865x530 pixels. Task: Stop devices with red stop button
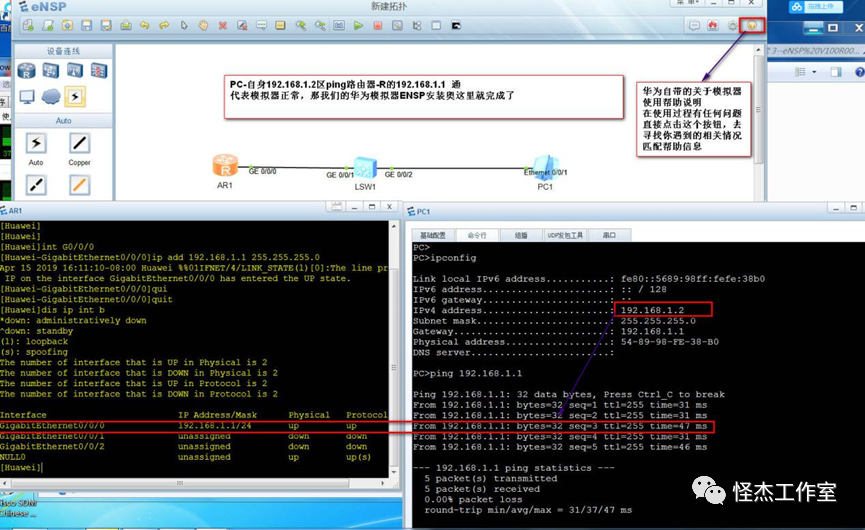[378, 25]
